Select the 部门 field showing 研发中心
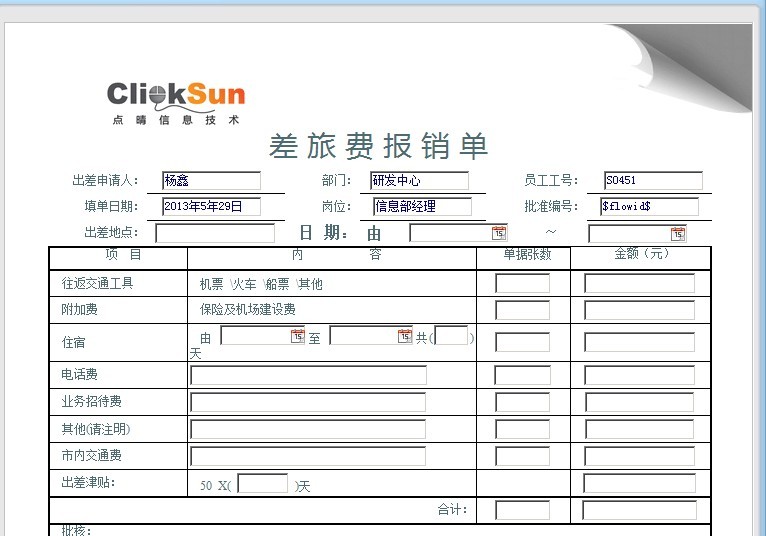 [419, 181]
